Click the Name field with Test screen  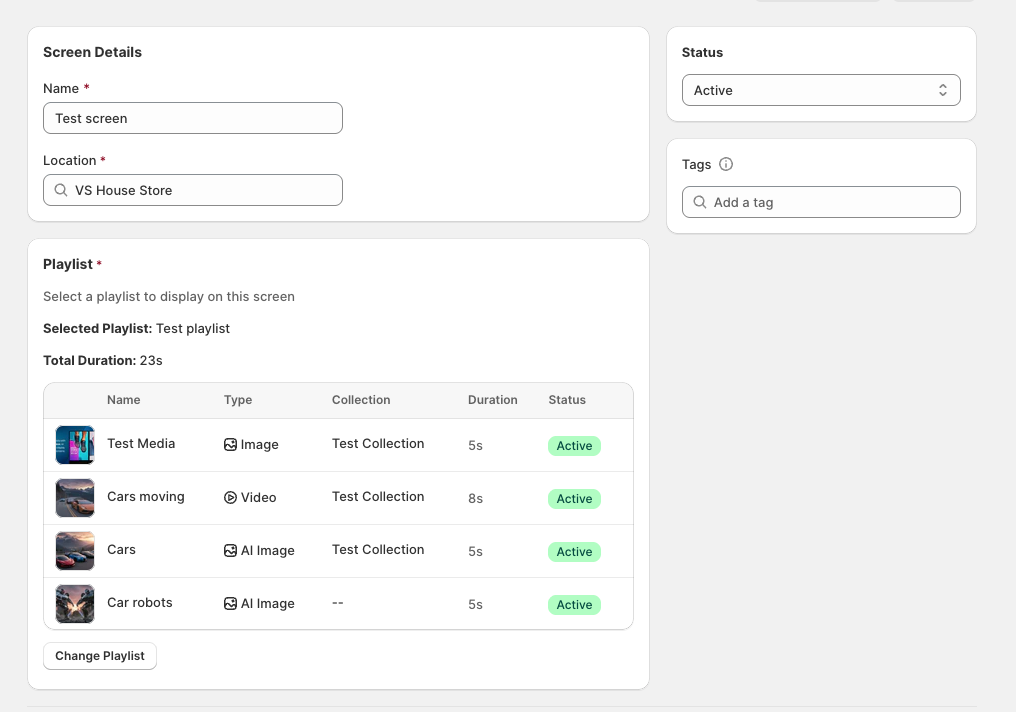pyautogui.click(x=192, y=118)
